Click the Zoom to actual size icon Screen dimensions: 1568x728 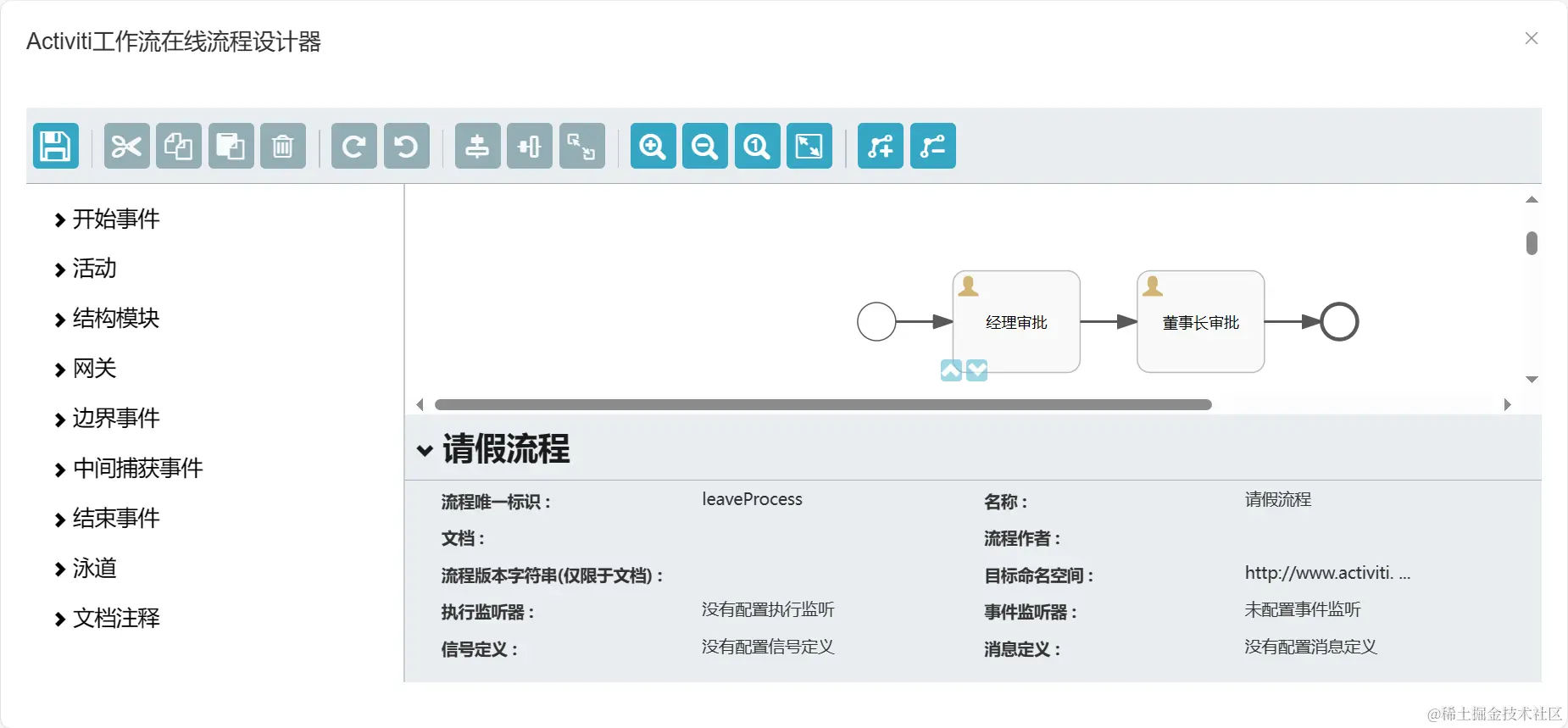click(x=758, y=146)
